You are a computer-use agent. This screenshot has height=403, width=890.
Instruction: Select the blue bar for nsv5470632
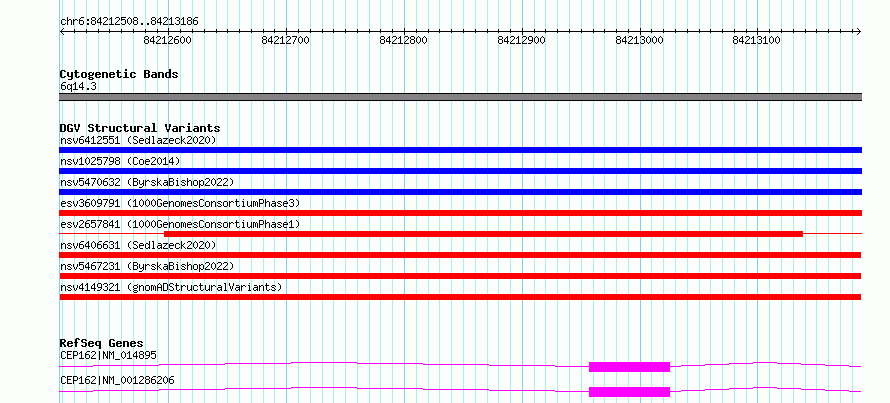pyautogui.click(x=460, y=192)
